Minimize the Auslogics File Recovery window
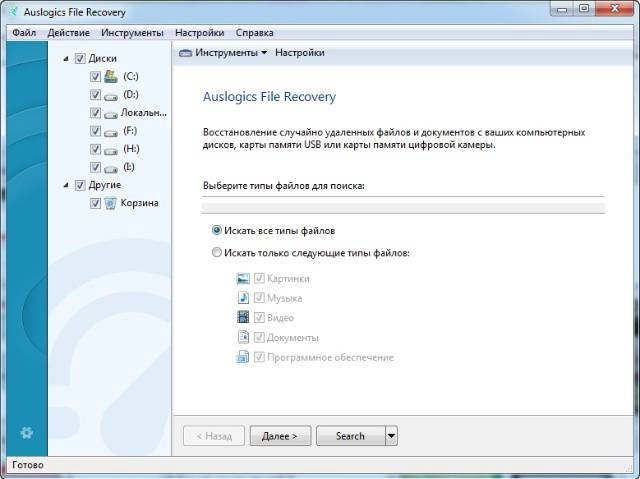Viewport: 640px width, 479px height. point(562,8)
